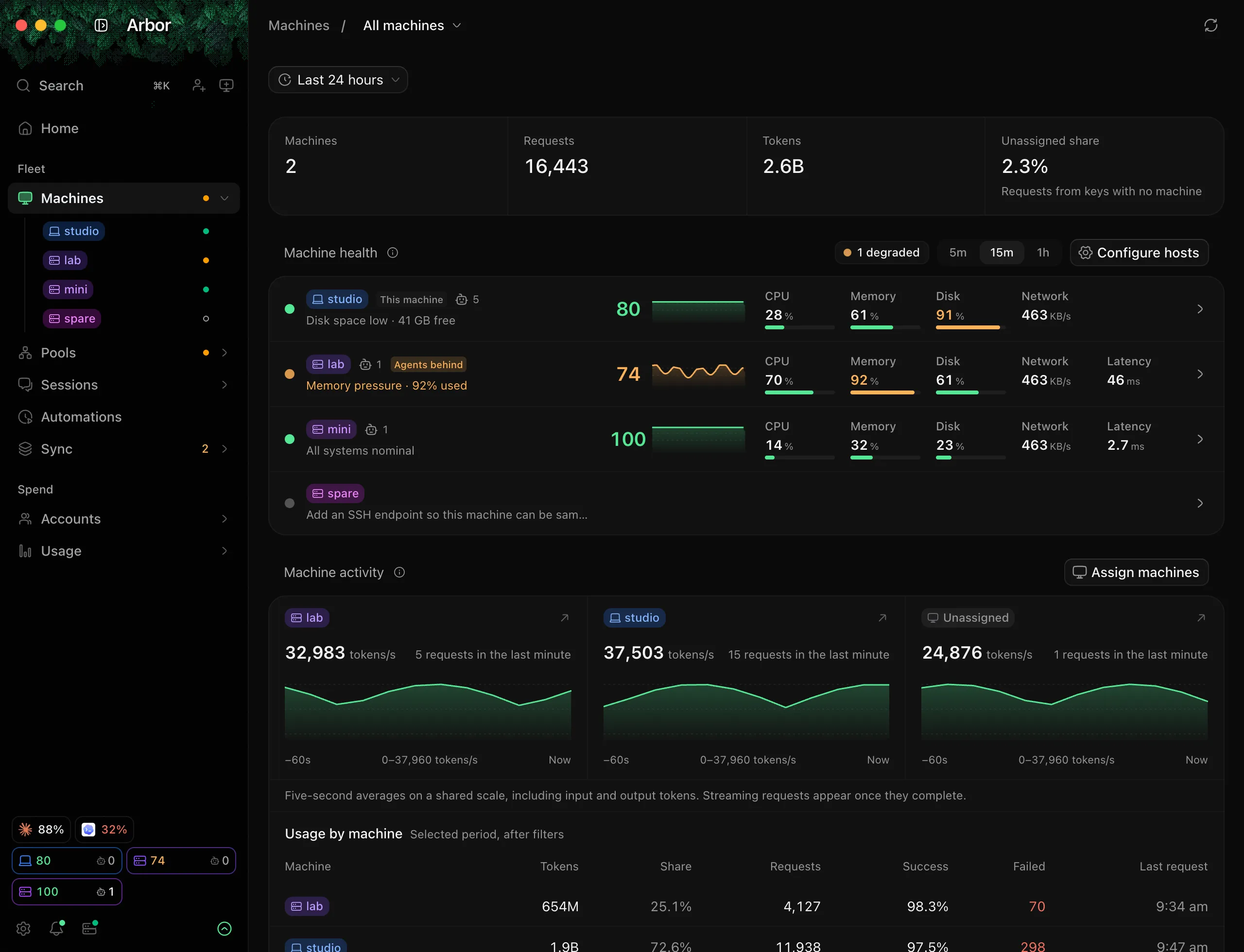This screenshot has width=1244, height=952.
Task: Expand the Sessions section
Action: point(225,385)
